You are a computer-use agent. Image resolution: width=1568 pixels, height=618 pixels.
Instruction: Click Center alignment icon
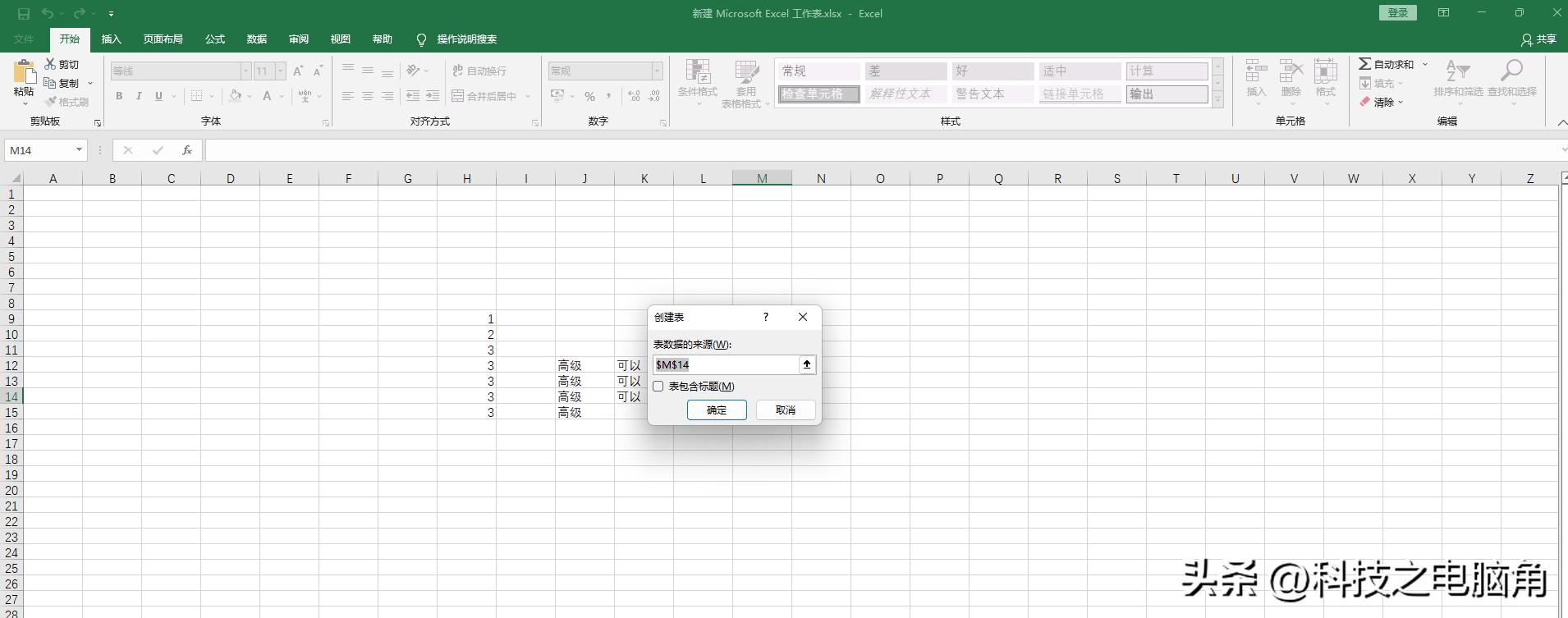[x=368, y=96]
